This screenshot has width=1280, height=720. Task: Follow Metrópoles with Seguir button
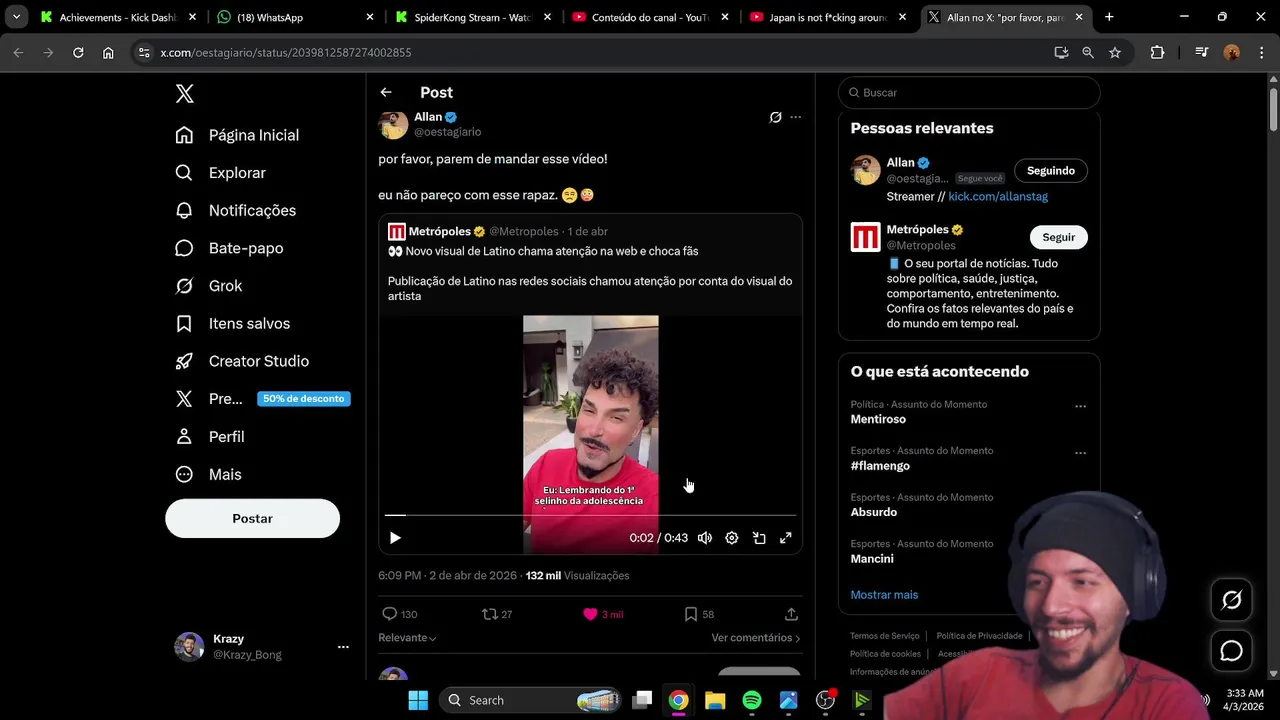click(x=1058, y=237)
